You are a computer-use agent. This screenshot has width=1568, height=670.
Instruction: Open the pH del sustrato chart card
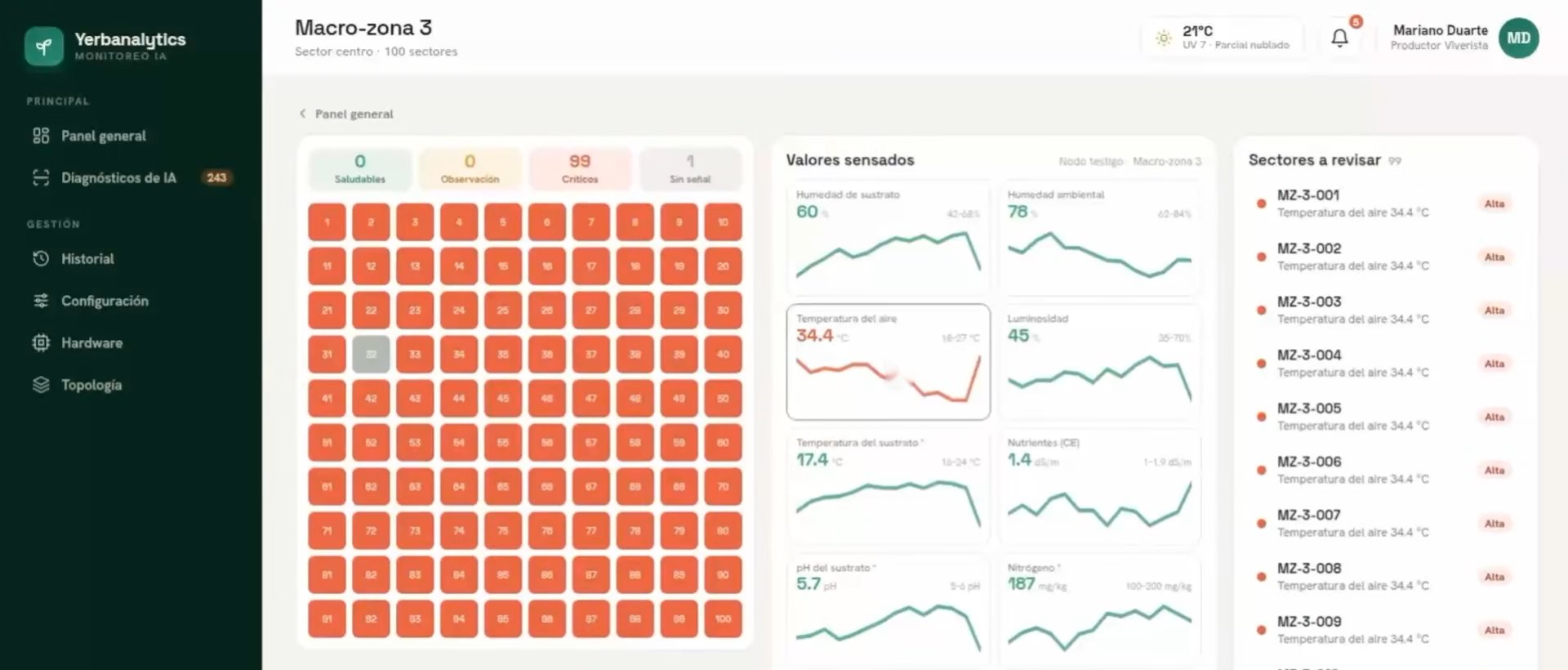(x=889, y=611)
